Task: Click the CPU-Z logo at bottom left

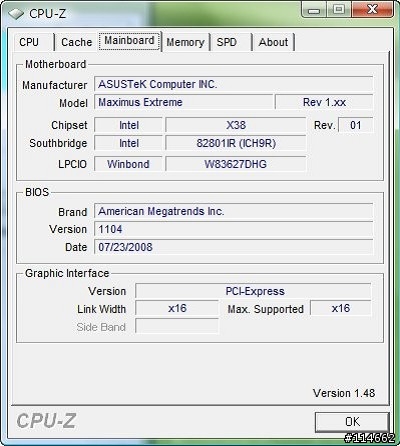Action: (x=47, y=421)
